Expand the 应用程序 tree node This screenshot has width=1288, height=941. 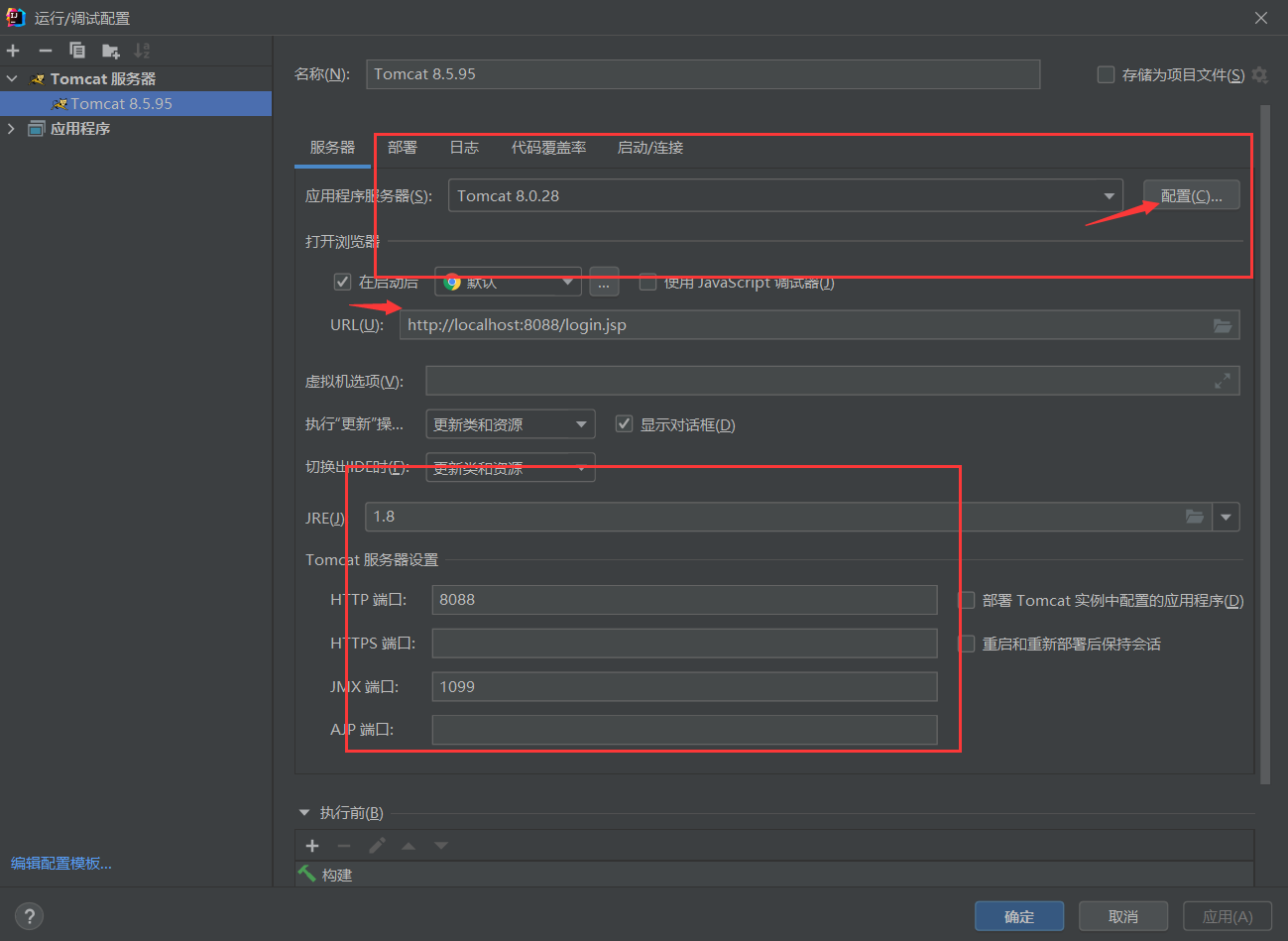pyautogui.click(x=12, y=128)
